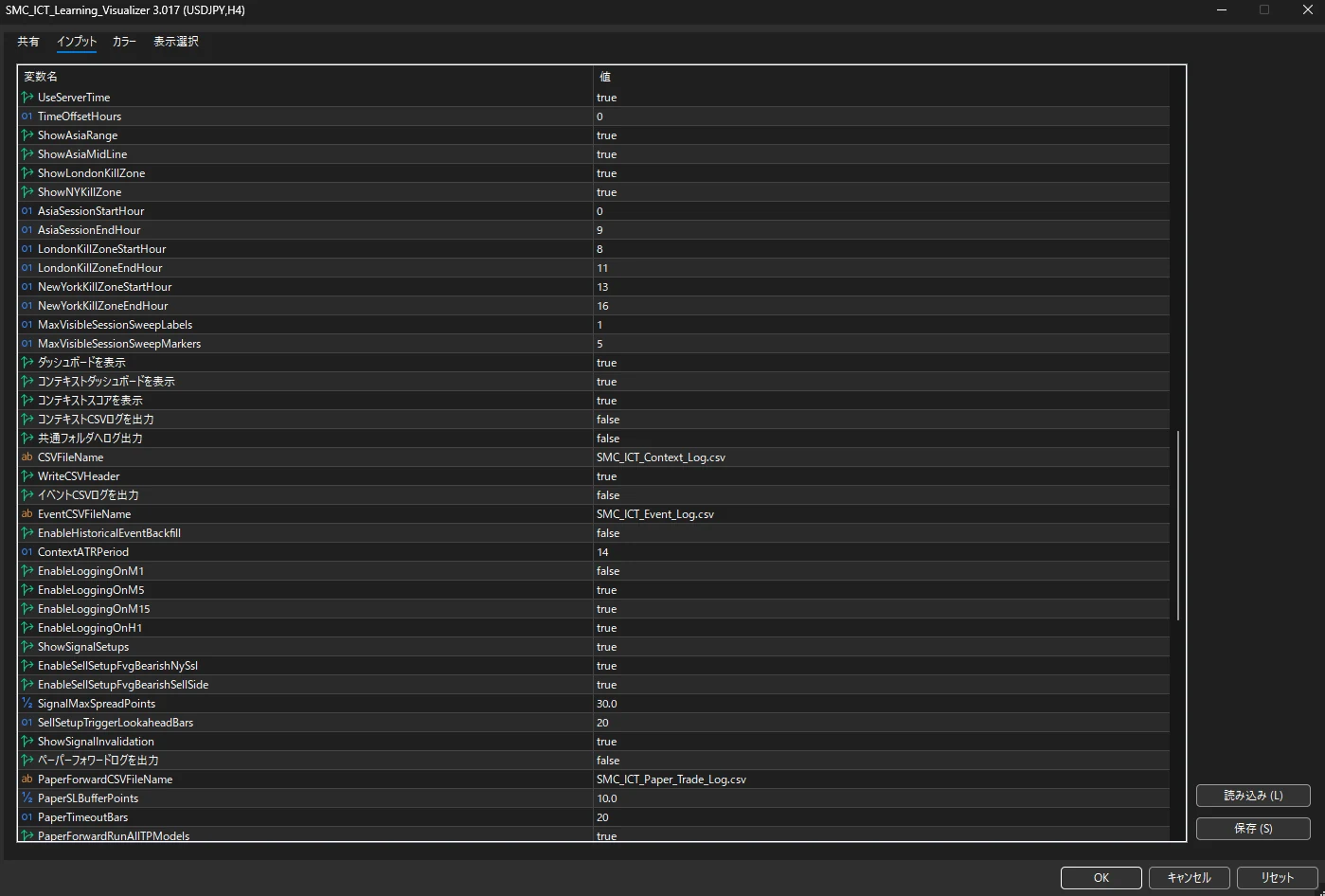Click the integer icon next to TimeOffsetHours

pos(27,116)
